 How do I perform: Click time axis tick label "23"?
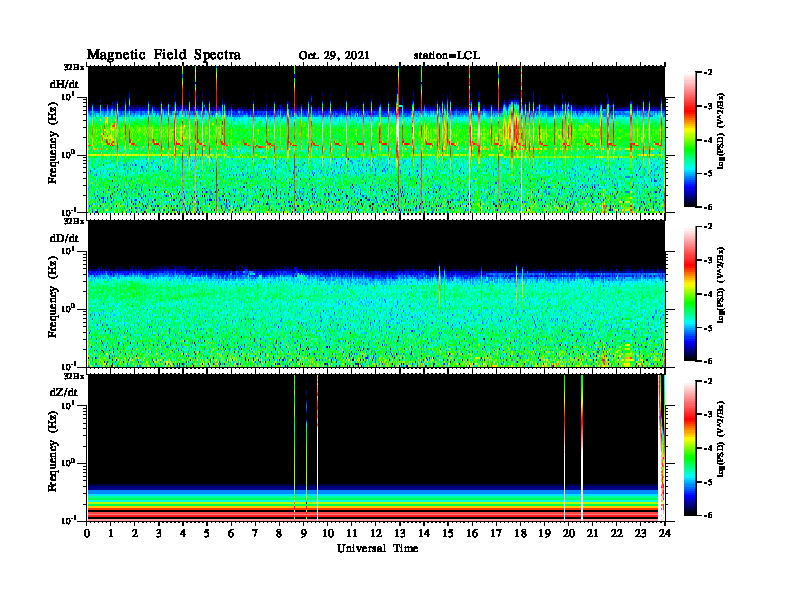pyautogui.click(x=640, y=533)
